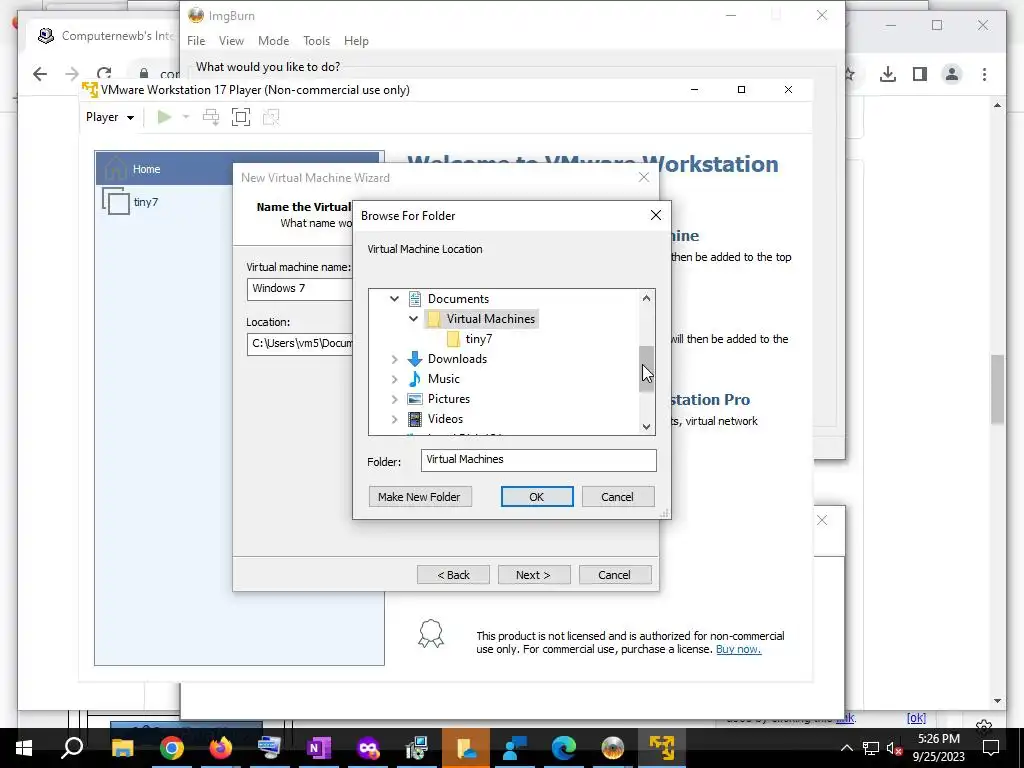Close the Browse For Folder dialog
Viewport: 1024px width, 768px height.
656,216
